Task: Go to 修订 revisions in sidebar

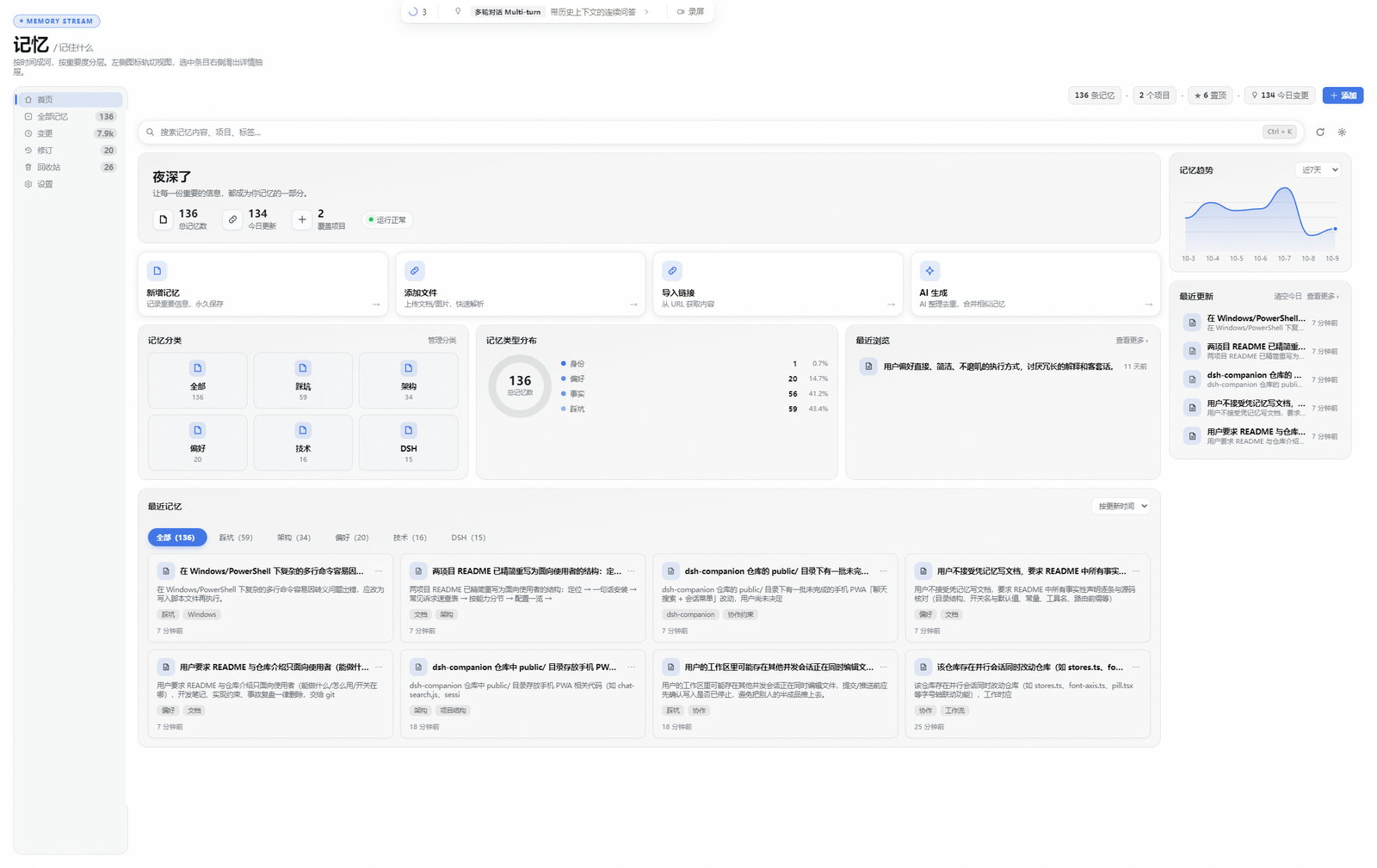Action: (x=69, y=151)
